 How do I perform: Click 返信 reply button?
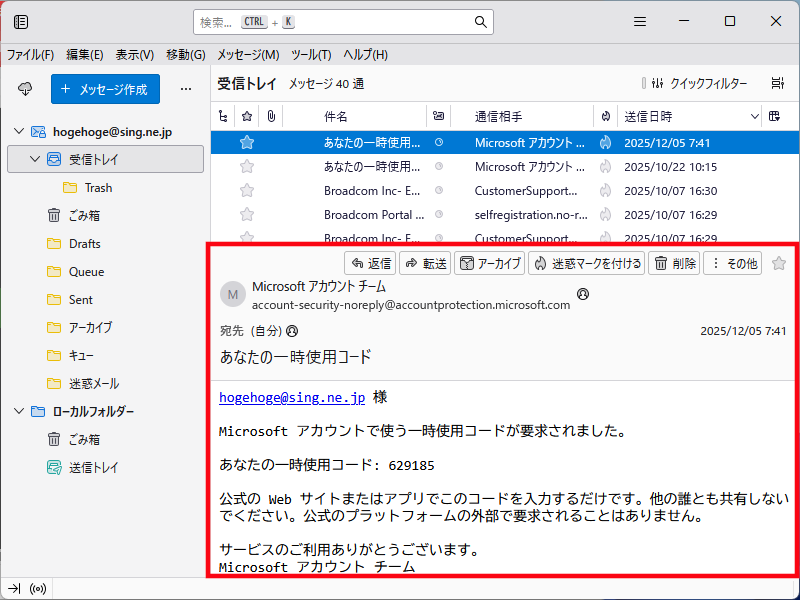(371, 263)
